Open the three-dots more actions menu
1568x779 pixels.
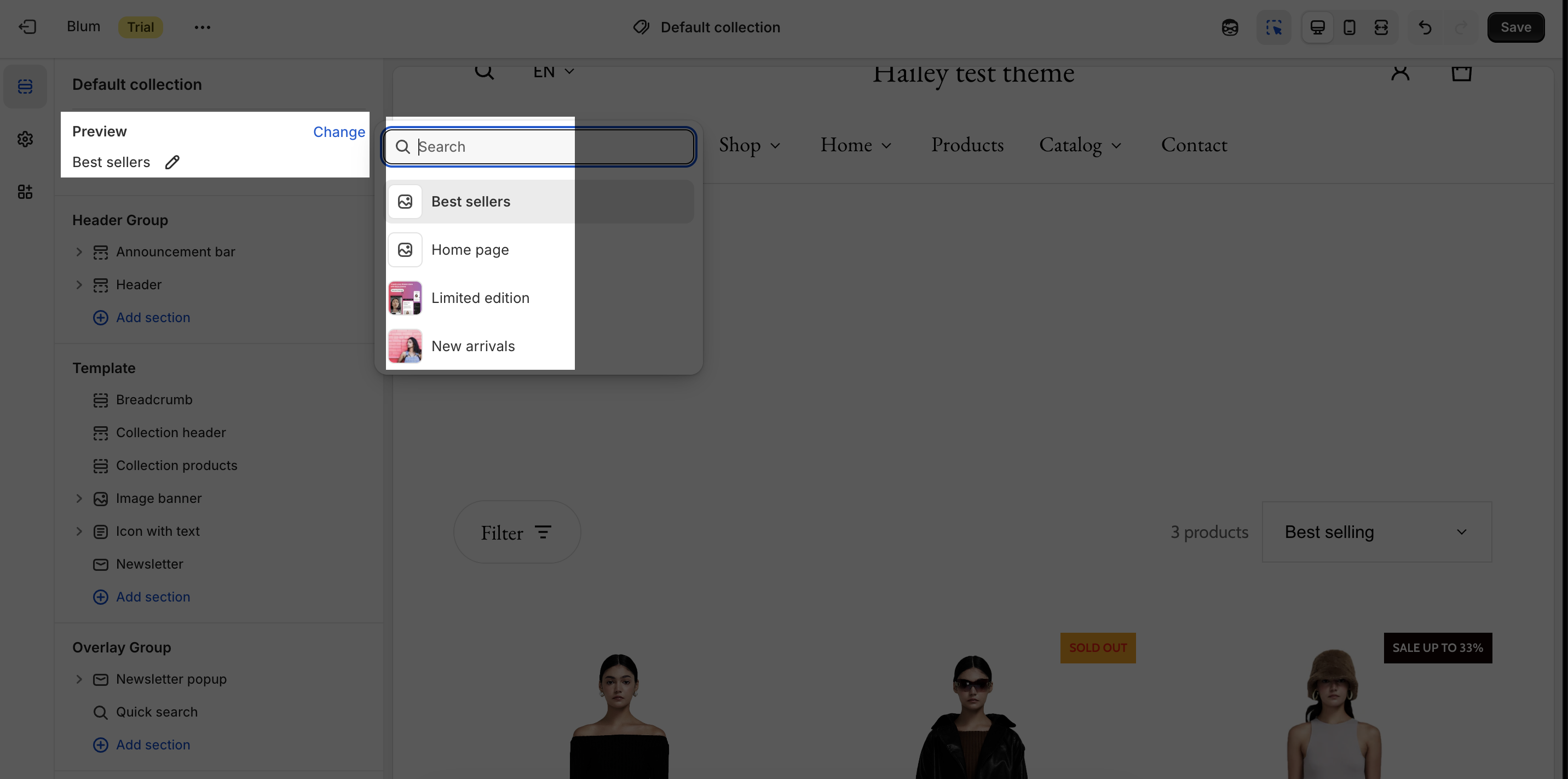pyautogui.click(x=202, y=27)
